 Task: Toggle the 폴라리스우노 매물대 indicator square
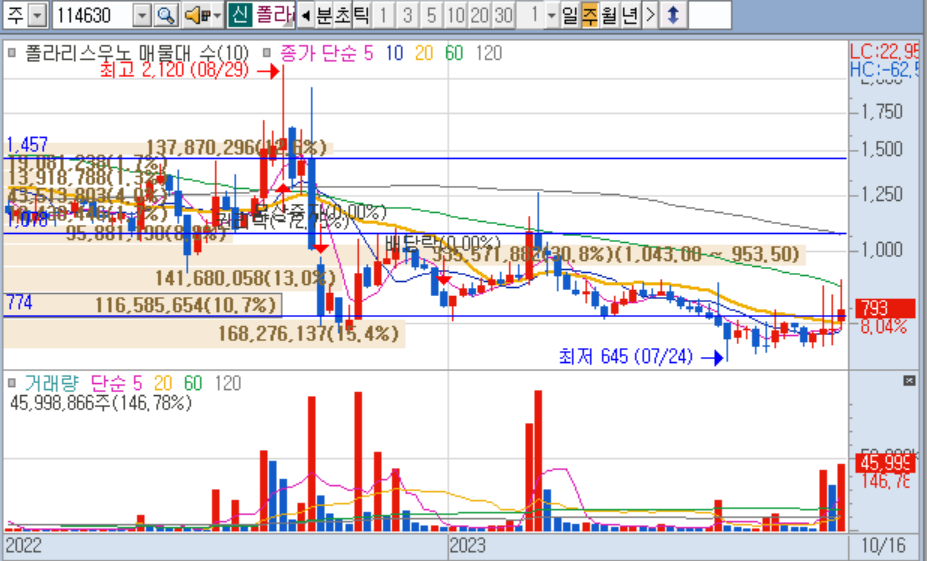point(12,53)
